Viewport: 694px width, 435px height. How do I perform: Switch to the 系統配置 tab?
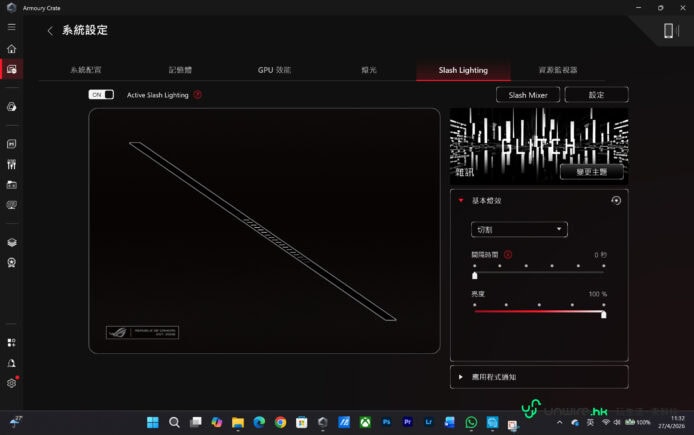point(86,70)
